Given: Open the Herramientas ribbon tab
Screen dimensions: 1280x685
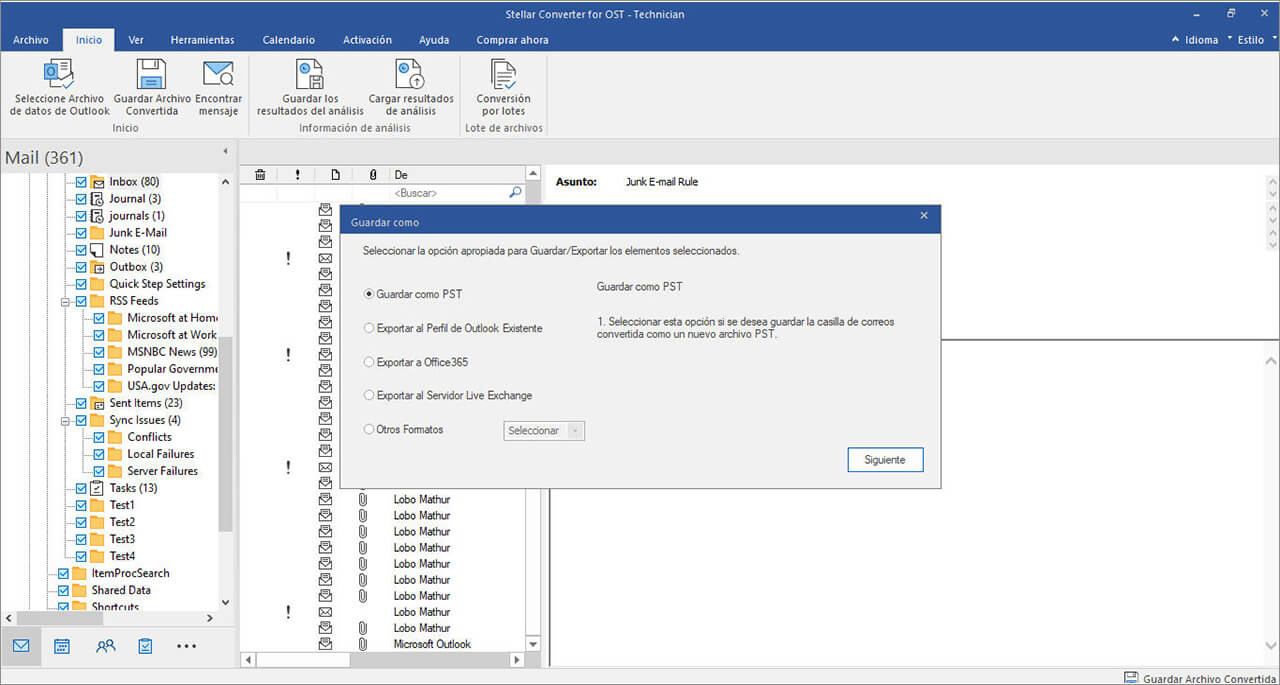Looking at the screenshot, I should [x=202, y=40].
